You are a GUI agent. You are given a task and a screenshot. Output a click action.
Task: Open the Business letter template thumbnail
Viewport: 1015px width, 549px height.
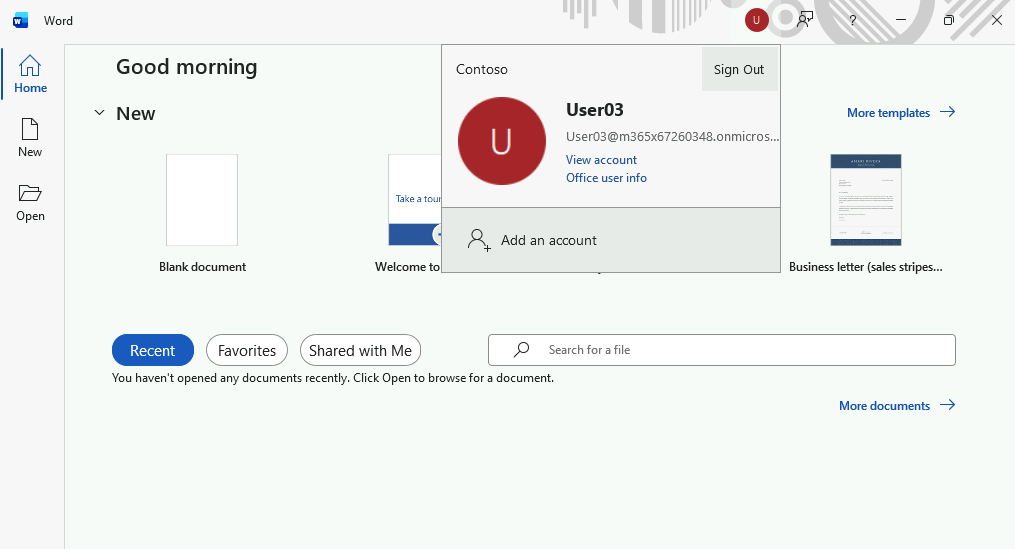[866, 200]
